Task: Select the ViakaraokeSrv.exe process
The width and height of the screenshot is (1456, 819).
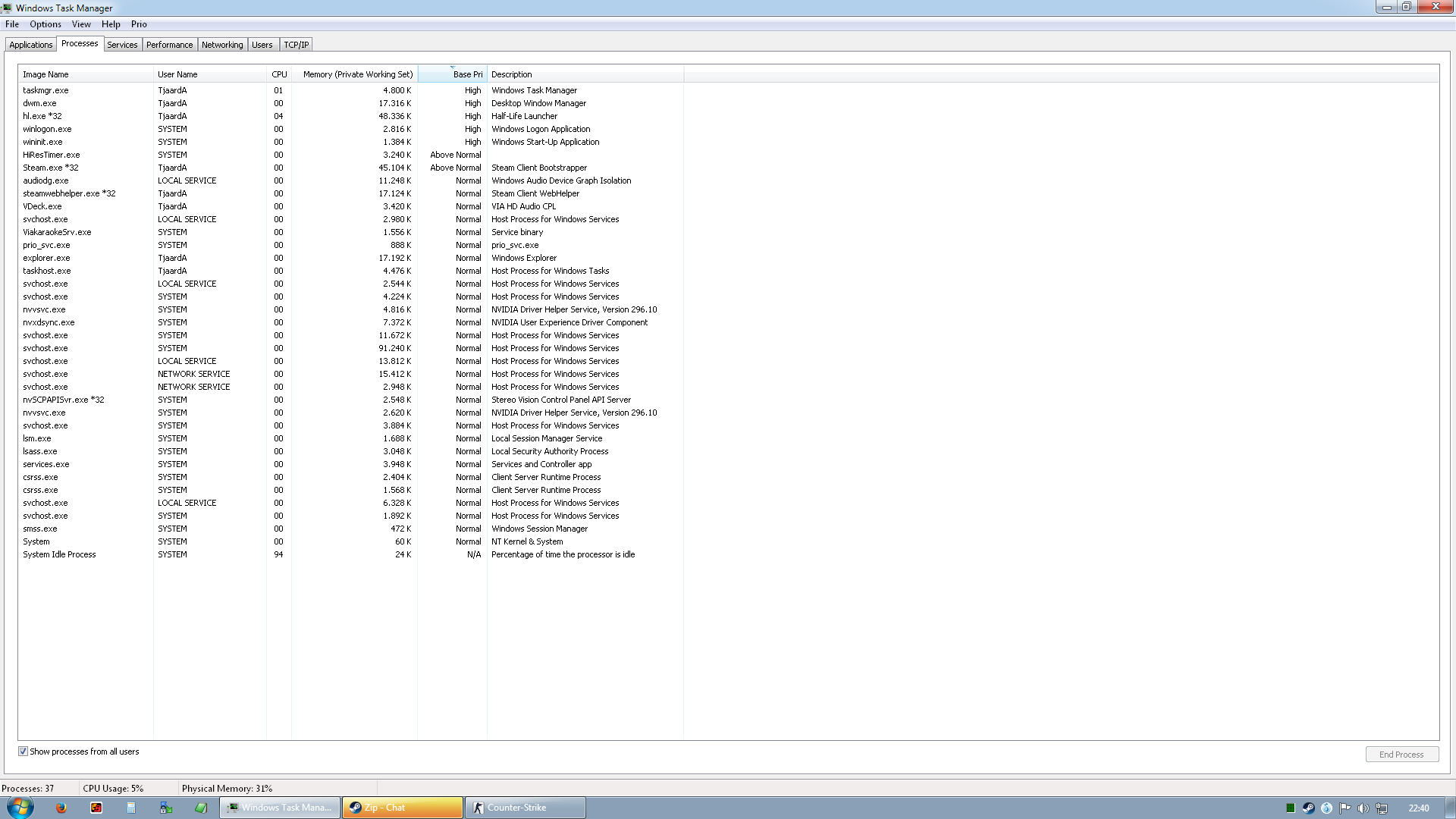Action: tap(350, 232)
